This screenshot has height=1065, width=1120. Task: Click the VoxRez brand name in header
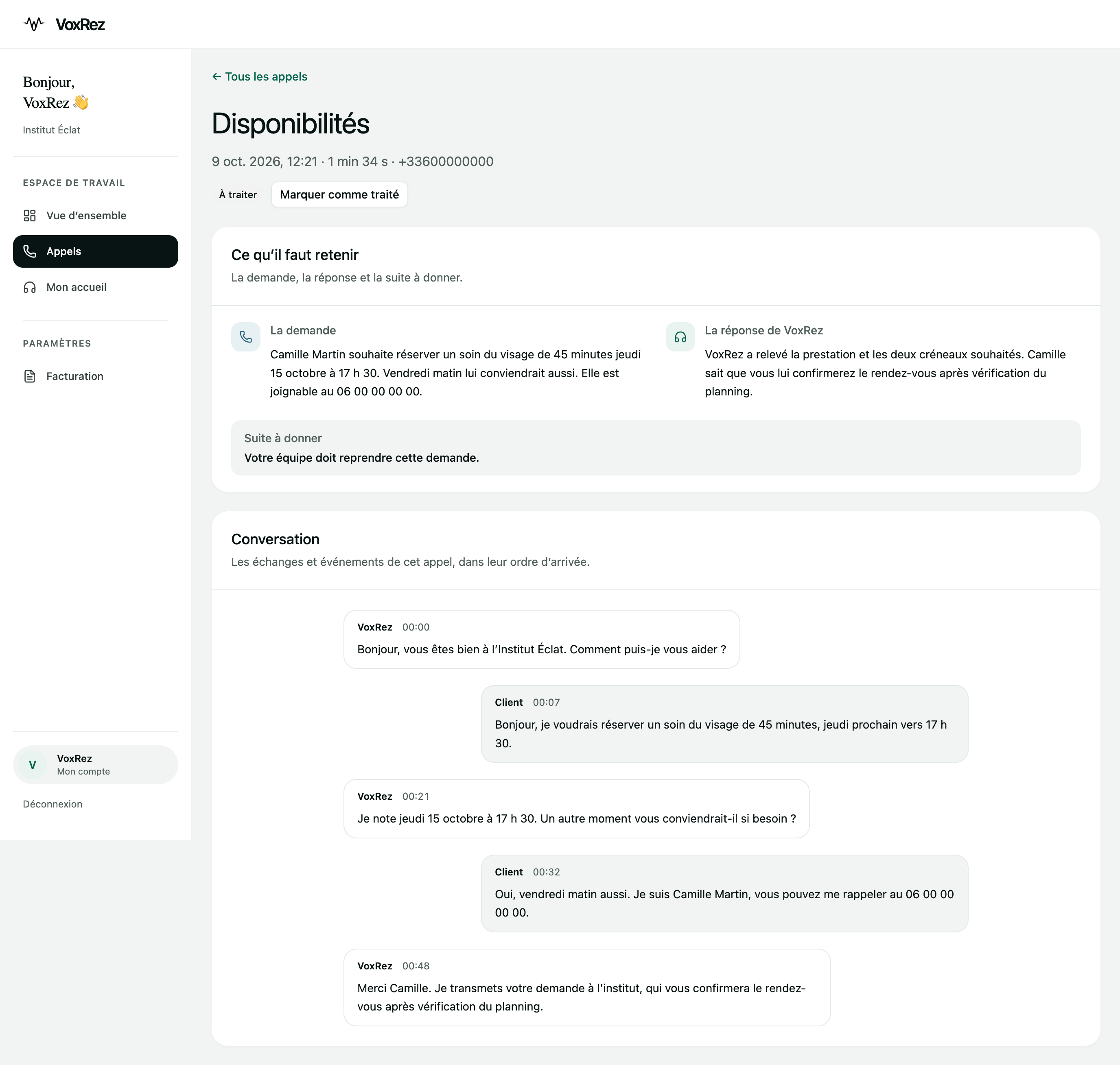tap(80, 24)
